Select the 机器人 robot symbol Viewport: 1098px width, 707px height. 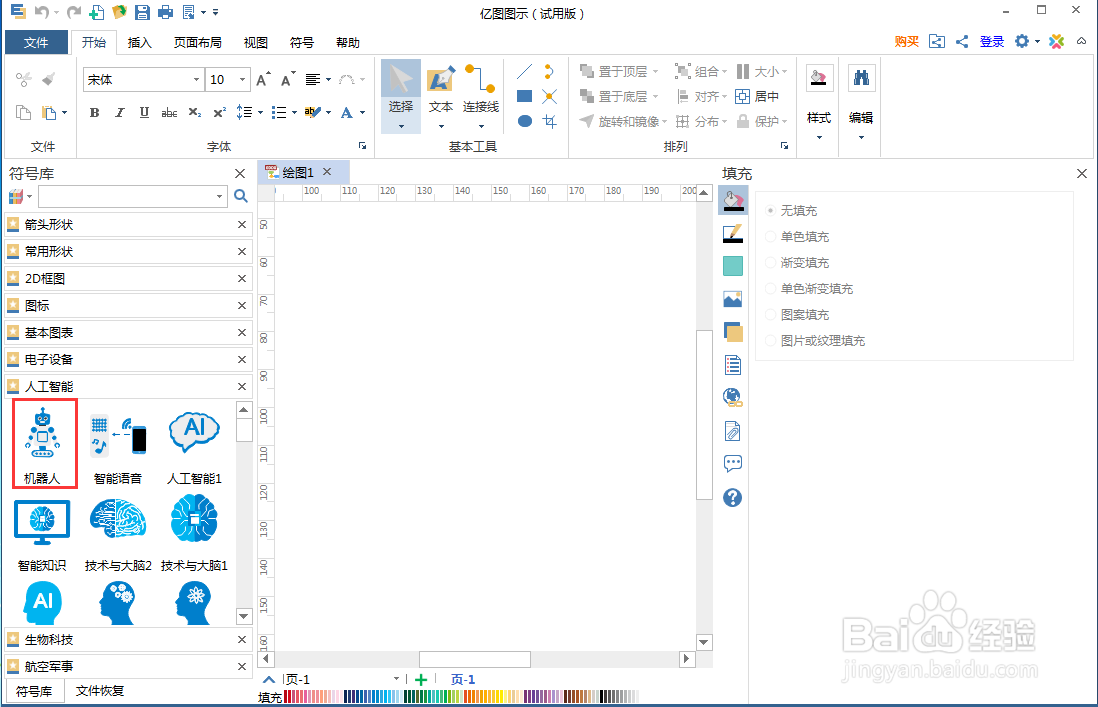44,443
